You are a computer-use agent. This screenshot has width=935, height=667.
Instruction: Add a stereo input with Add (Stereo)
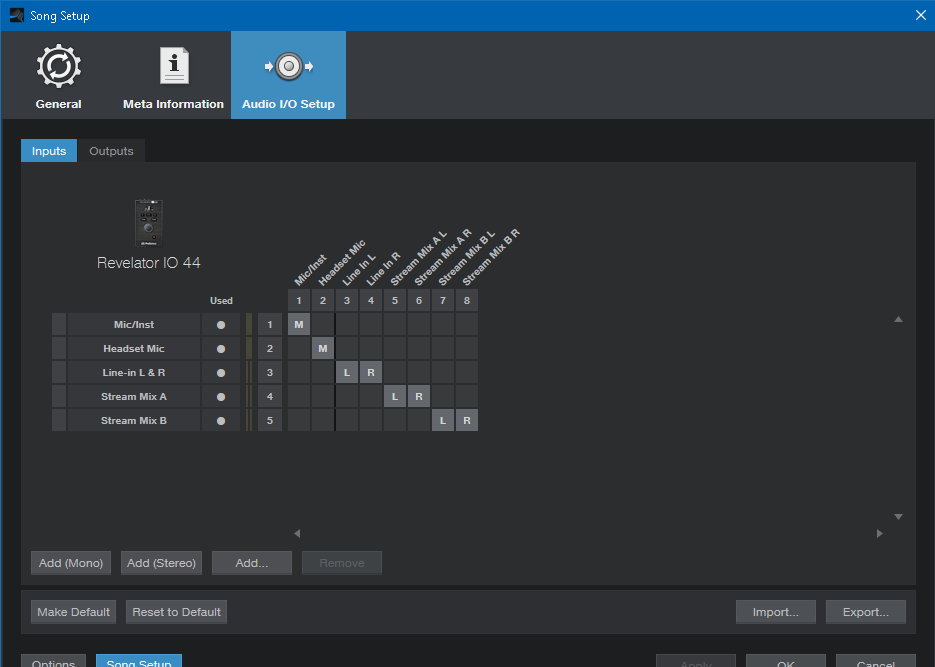point(162,563)
